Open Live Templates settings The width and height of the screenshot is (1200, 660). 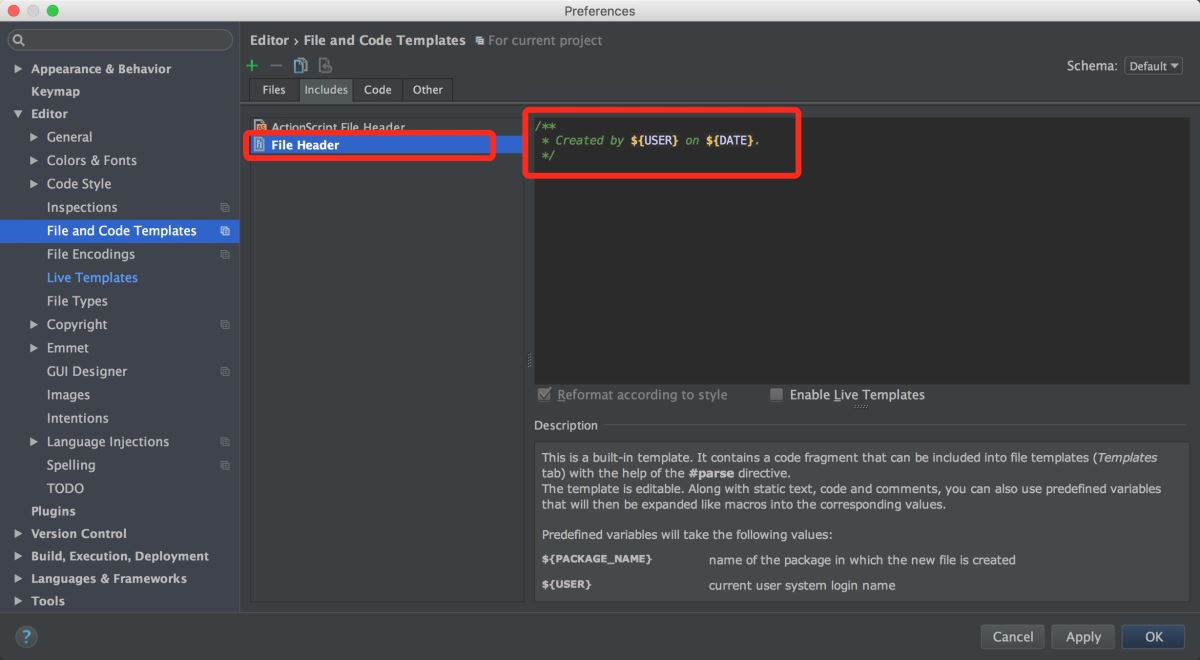pos(92,278)
